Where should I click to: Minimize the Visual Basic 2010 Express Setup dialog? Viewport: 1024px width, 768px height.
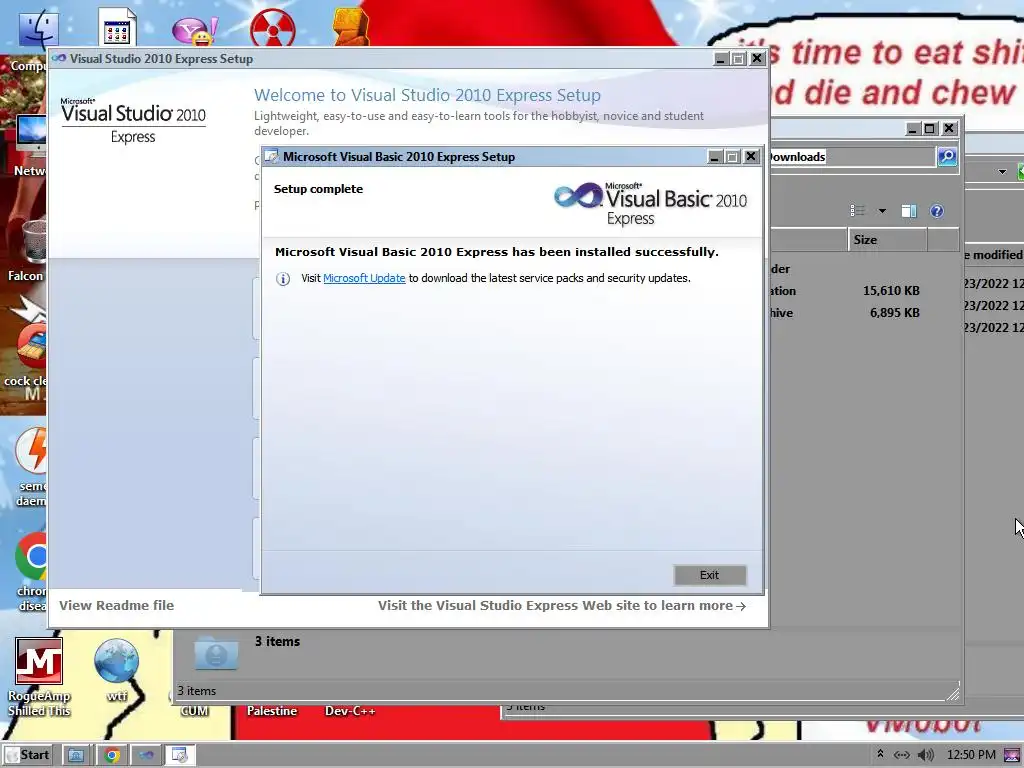(714, 157)
